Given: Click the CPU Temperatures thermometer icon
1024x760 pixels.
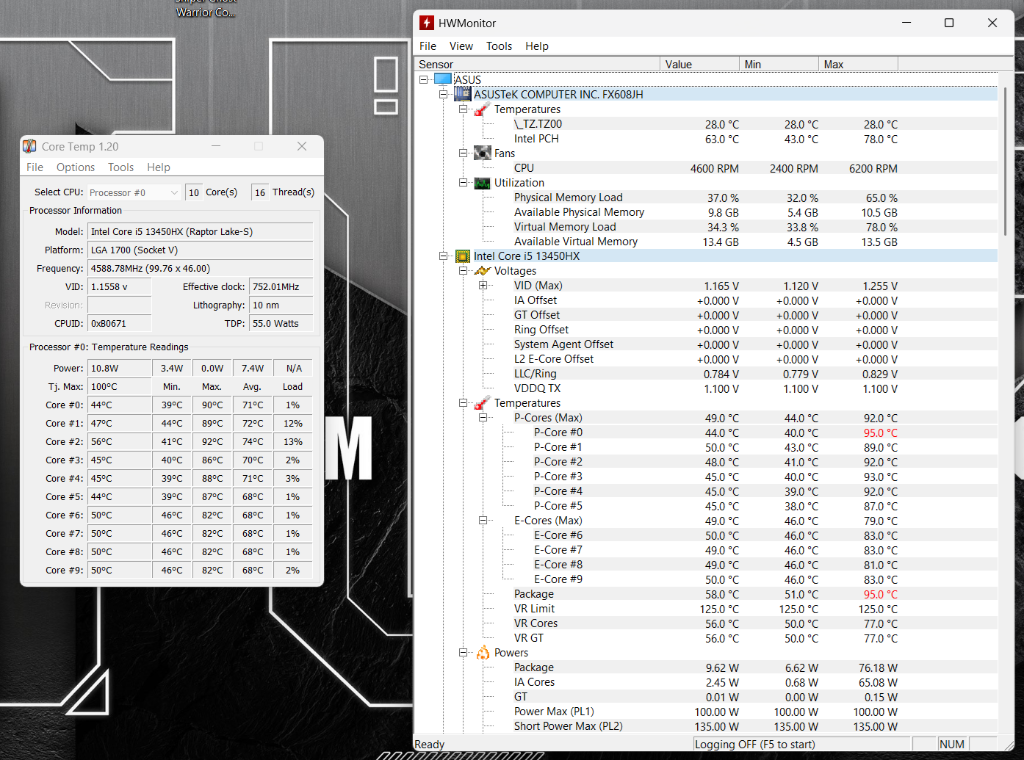Looking at the screenshot, I should [x=482, y=403].
